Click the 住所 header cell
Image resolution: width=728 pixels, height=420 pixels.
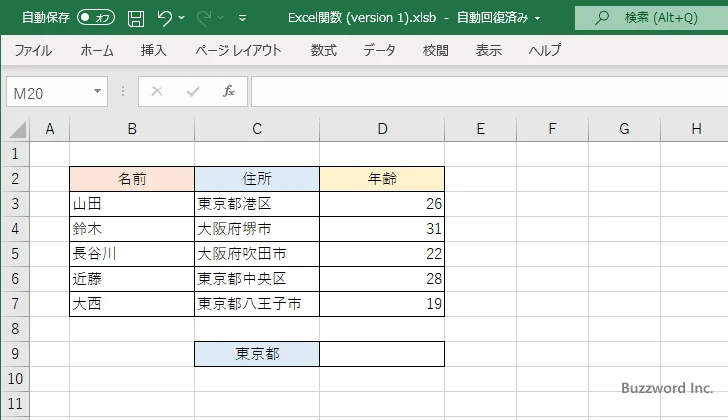click(x=257, y=179)
